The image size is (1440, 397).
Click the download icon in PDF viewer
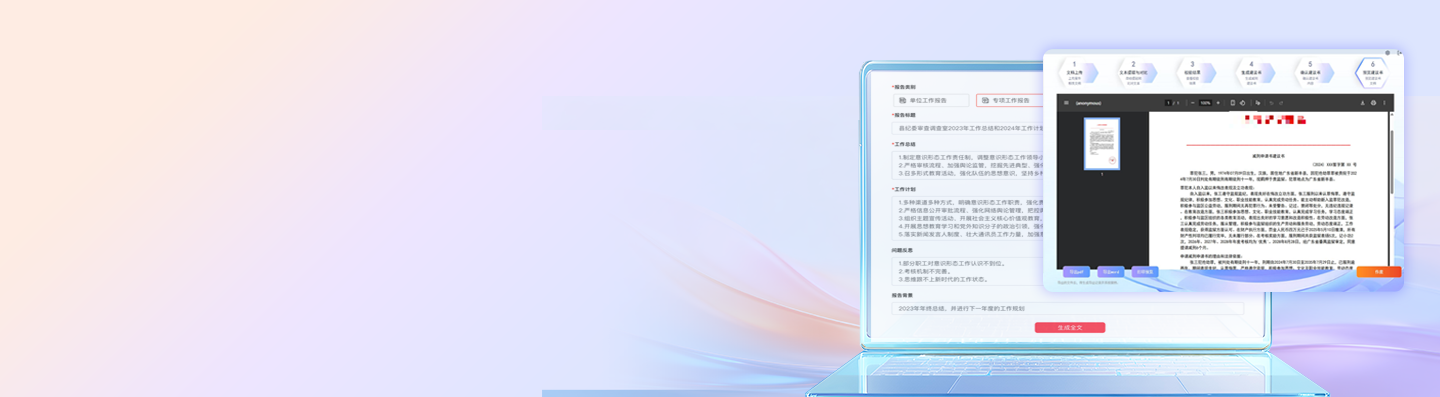pyautogui.click(x=1362, y=103)
